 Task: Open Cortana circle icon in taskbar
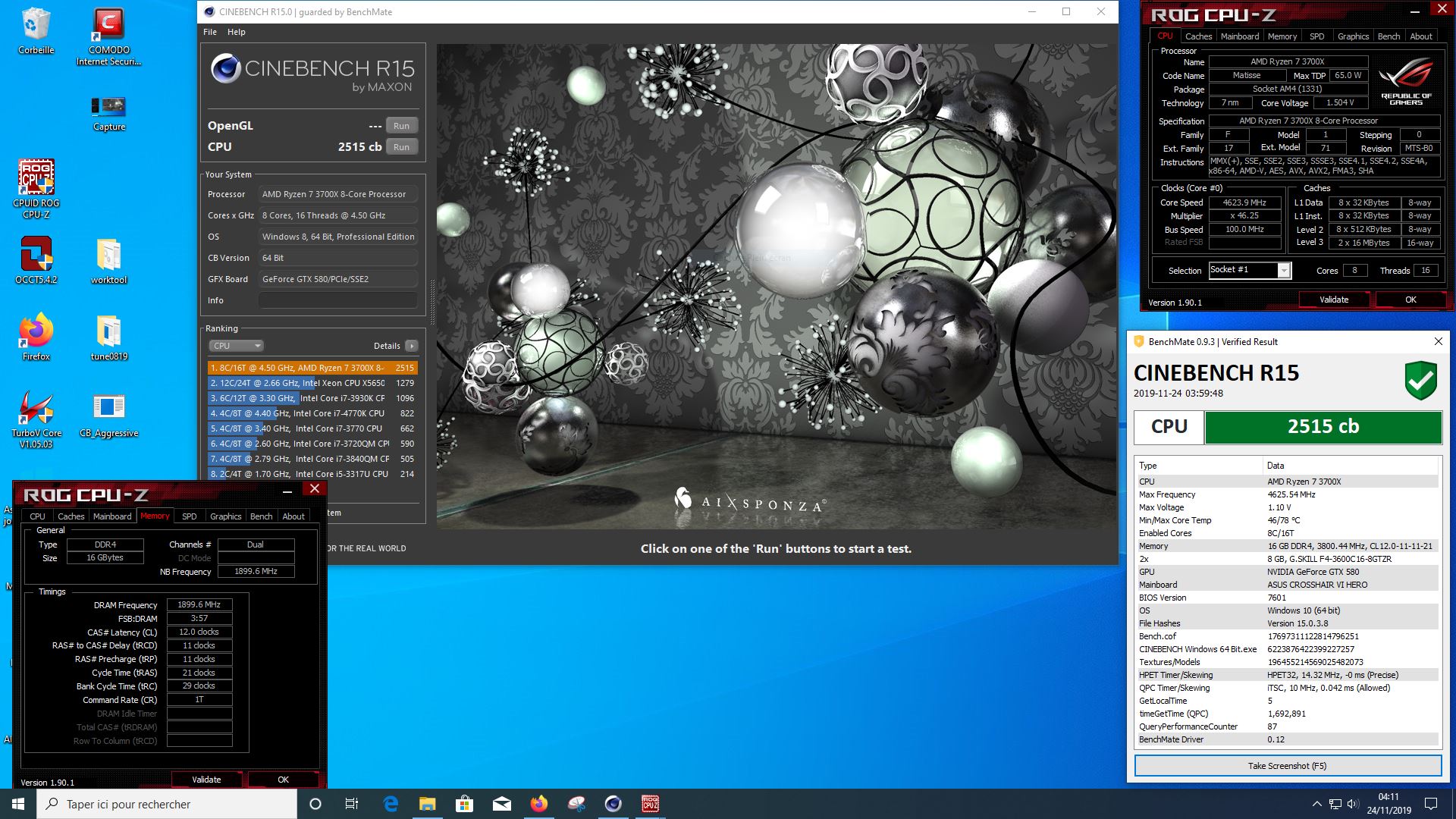(x=315, y=804)
